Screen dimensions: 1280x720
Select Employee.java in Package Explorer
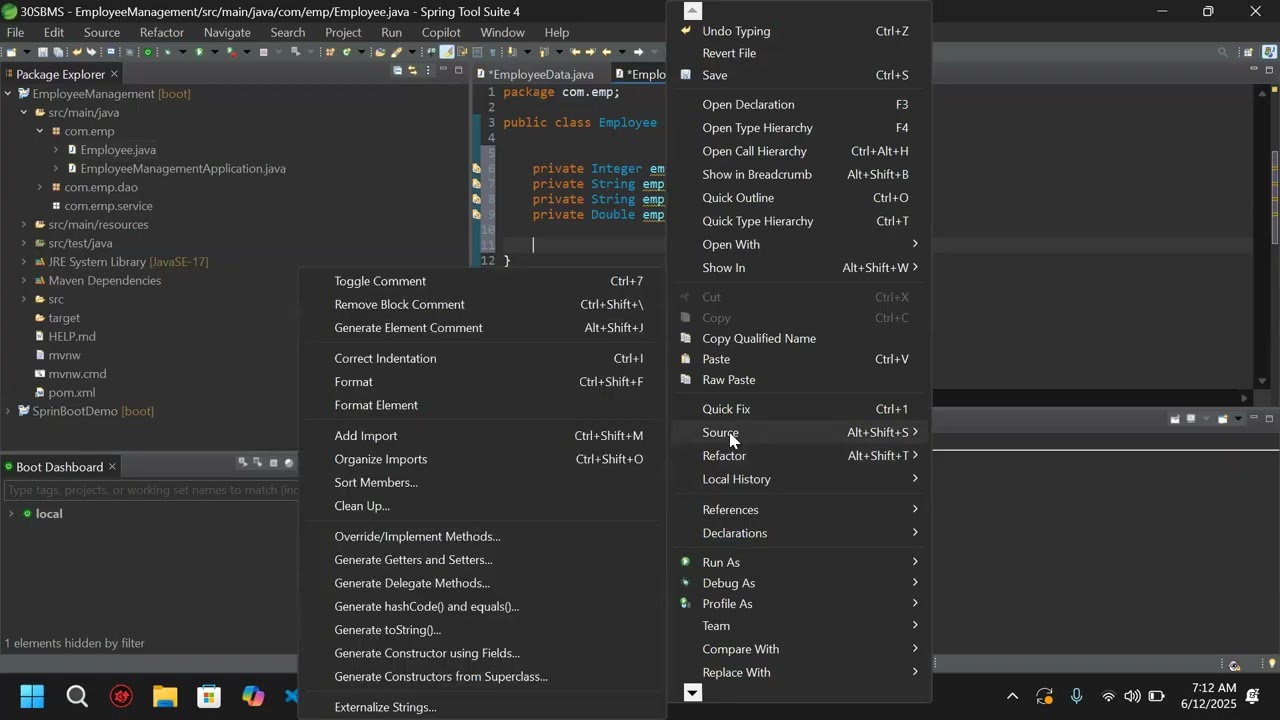[118, 150]
